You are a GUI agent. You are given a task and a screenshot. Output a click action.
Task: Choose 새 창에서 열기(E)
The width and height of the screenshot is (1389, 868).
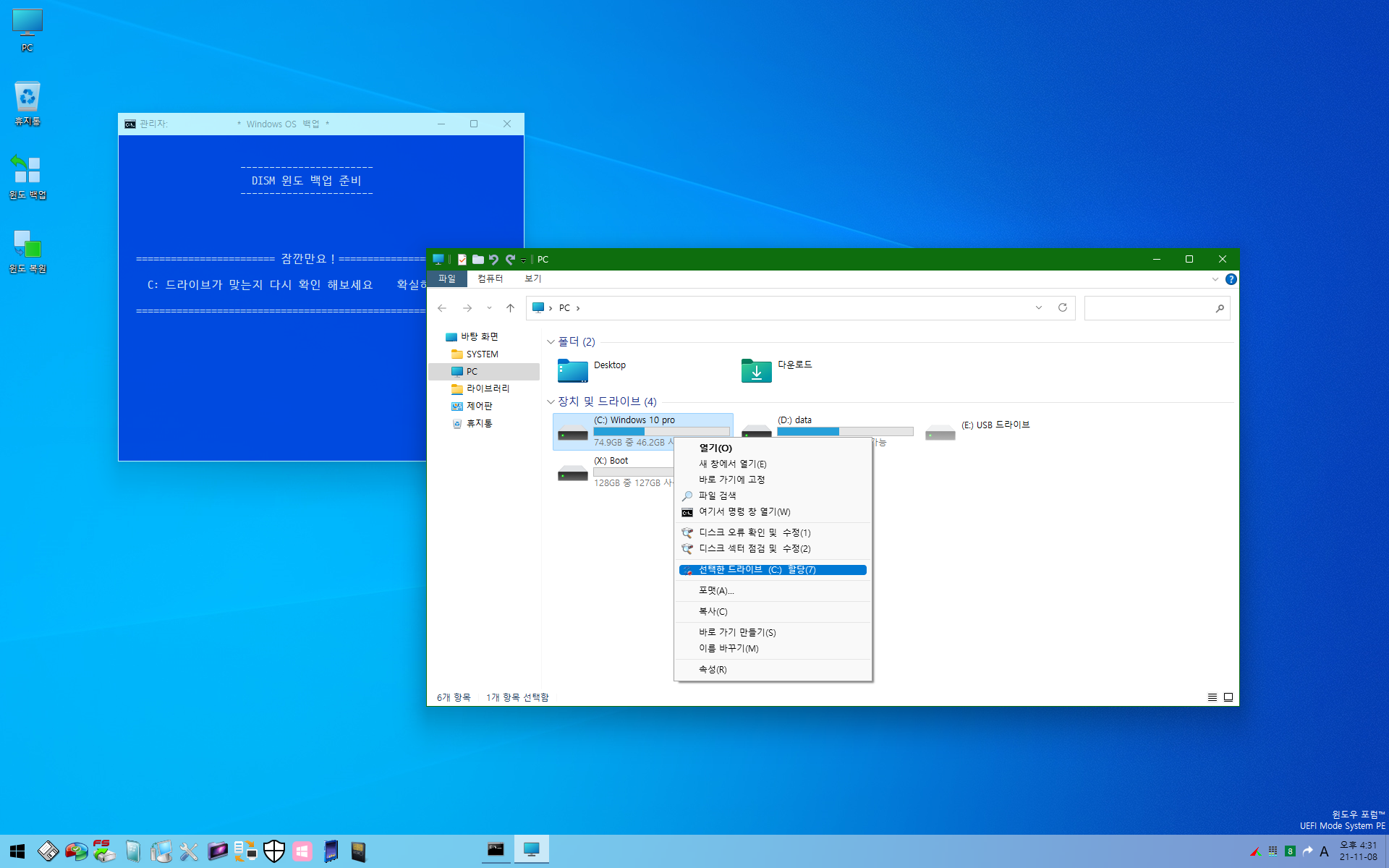click(773, 464)
